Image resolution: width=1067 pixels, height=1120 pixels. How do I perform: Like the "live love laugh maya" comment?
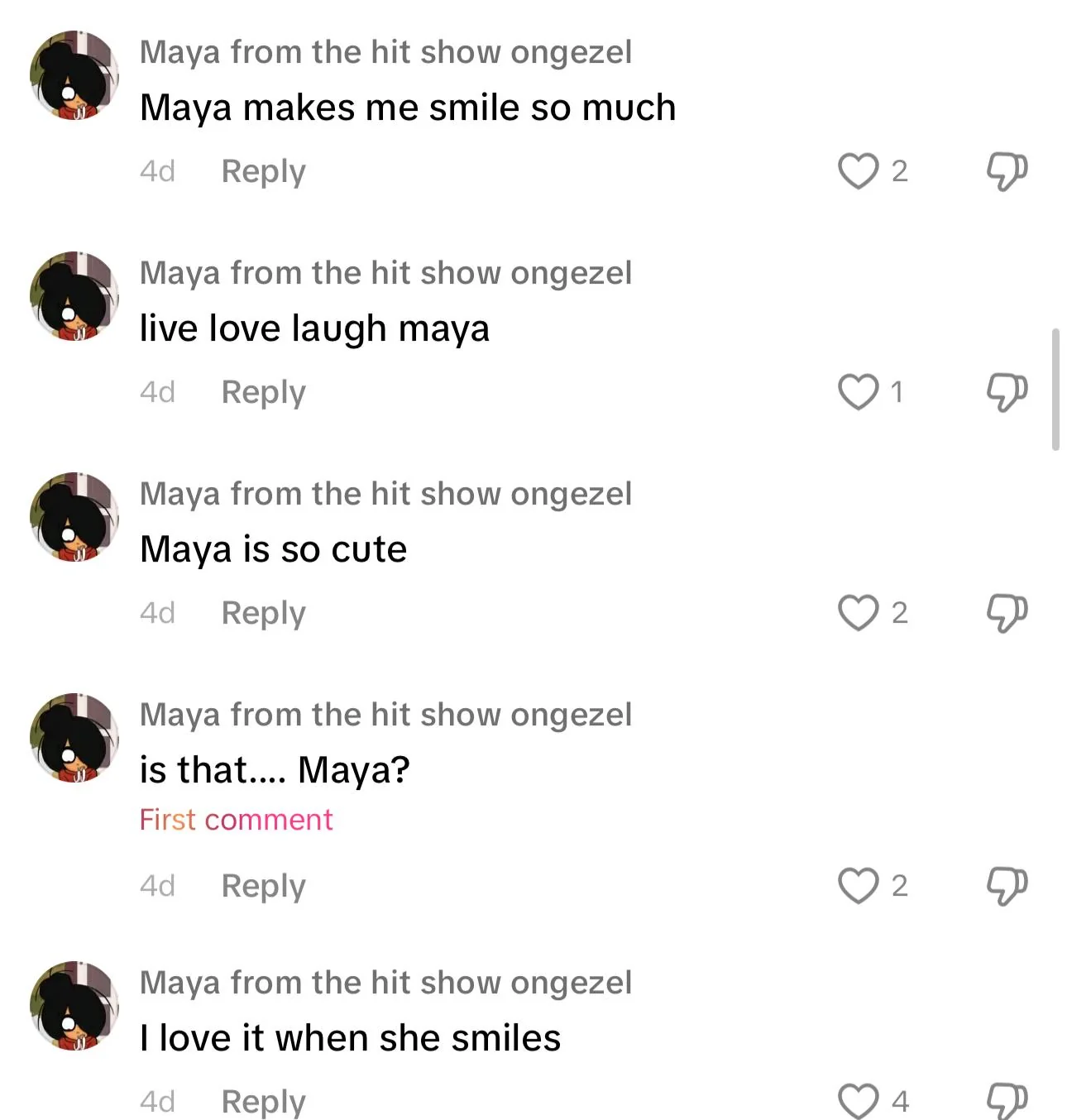tap(858, 392)
